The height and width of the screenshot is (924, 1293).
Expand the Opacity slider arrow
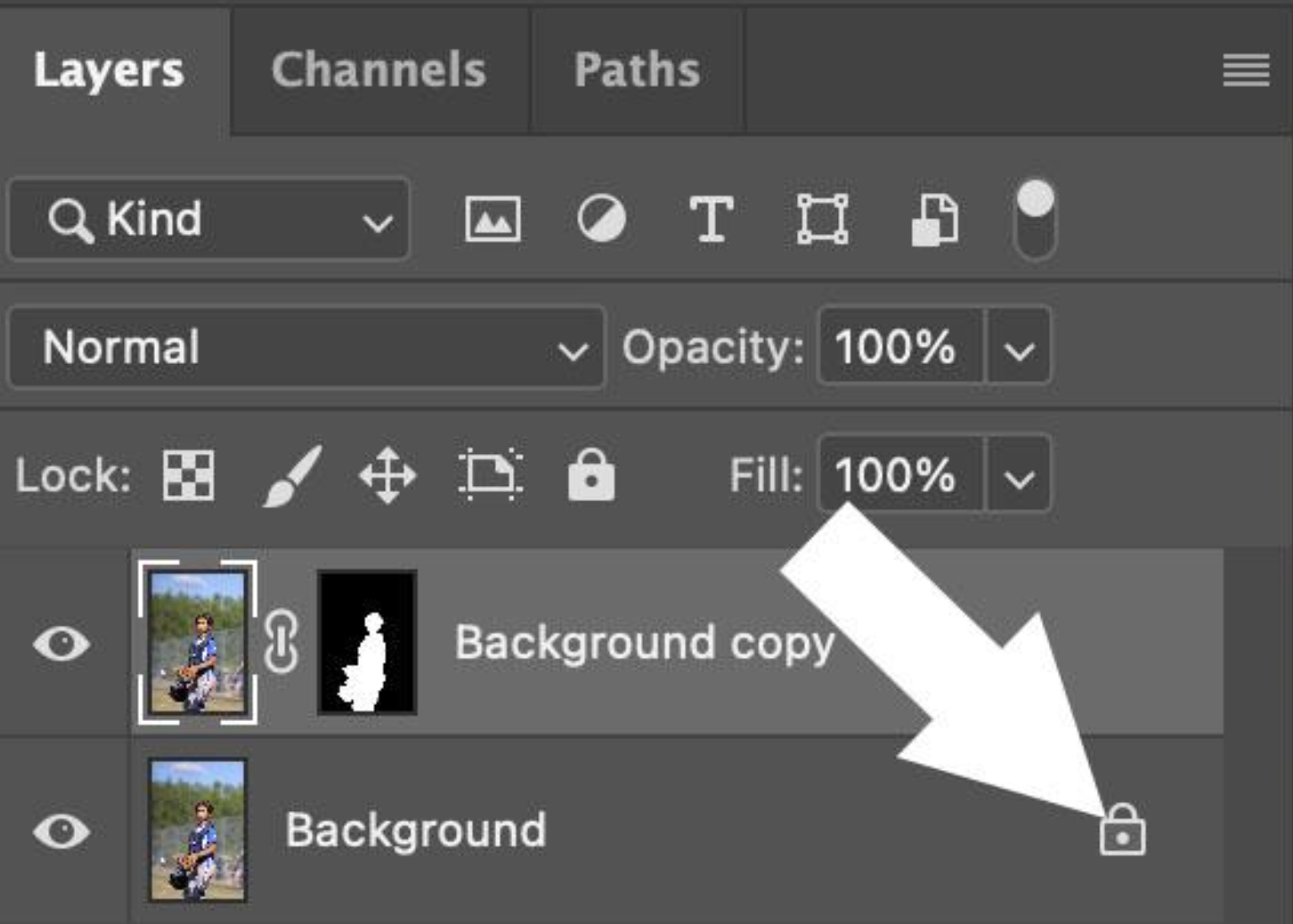[1019, 347]
